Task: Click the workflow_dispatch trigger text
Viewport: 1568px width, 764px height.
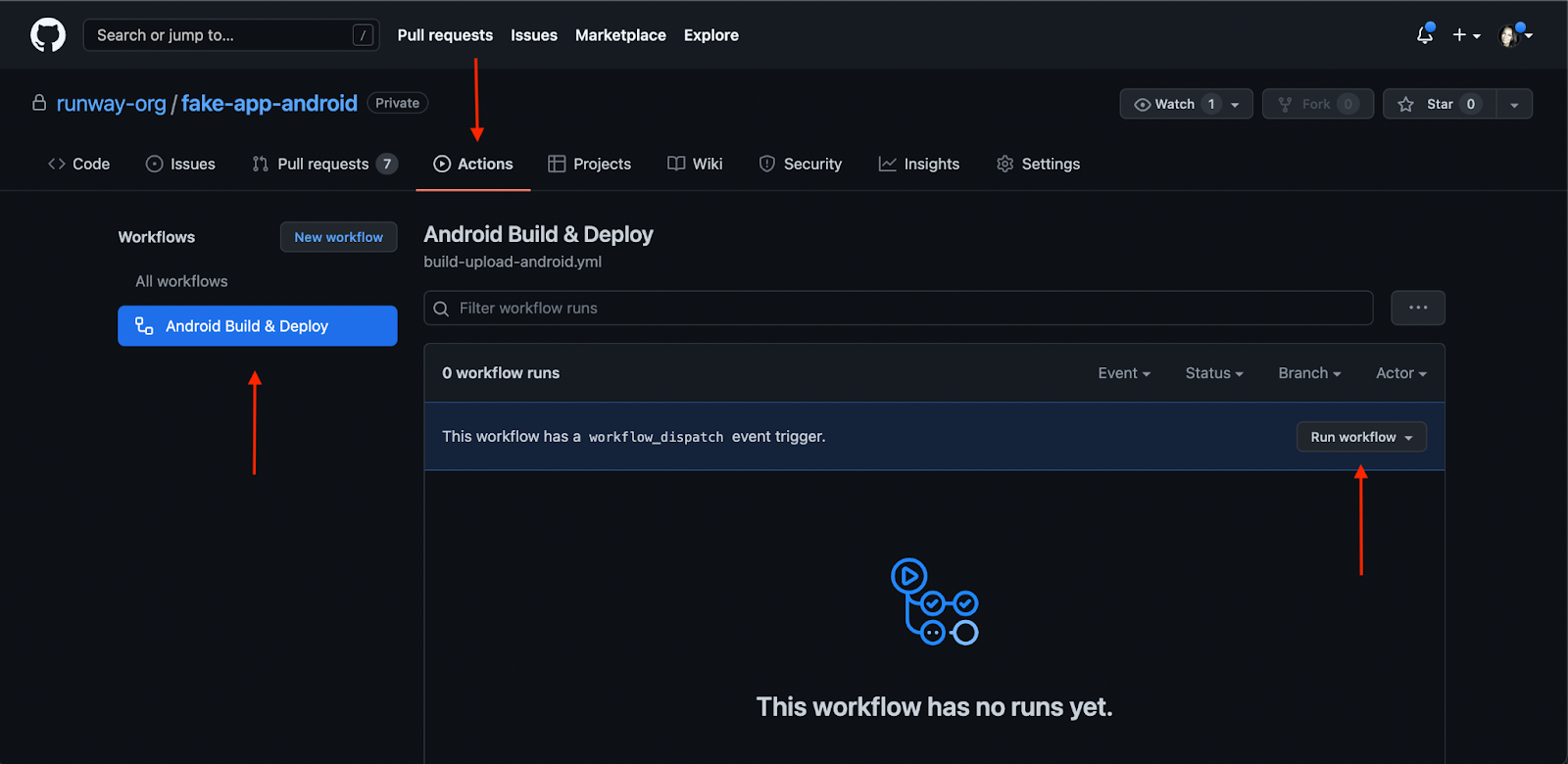Action: [656, 437]
